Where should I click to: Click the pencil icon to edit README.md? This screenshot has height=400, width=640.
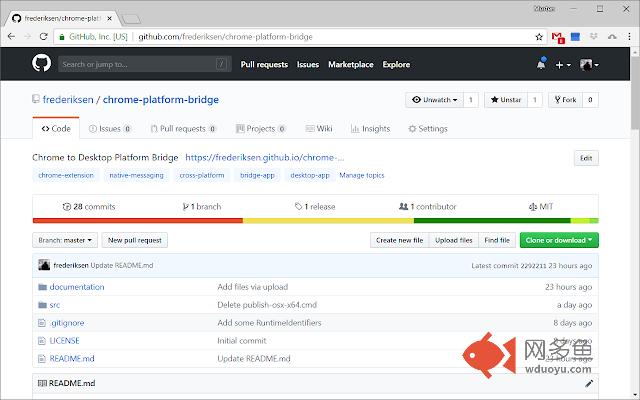point(589,383)
